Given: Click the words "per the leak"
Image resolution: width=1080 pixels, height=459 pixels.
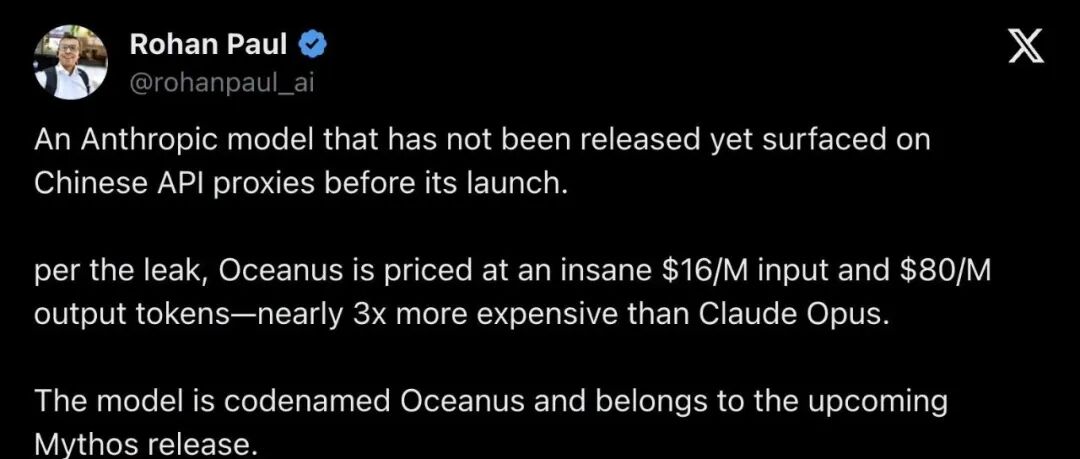Looking at the screenshot, I should point(121,272).
